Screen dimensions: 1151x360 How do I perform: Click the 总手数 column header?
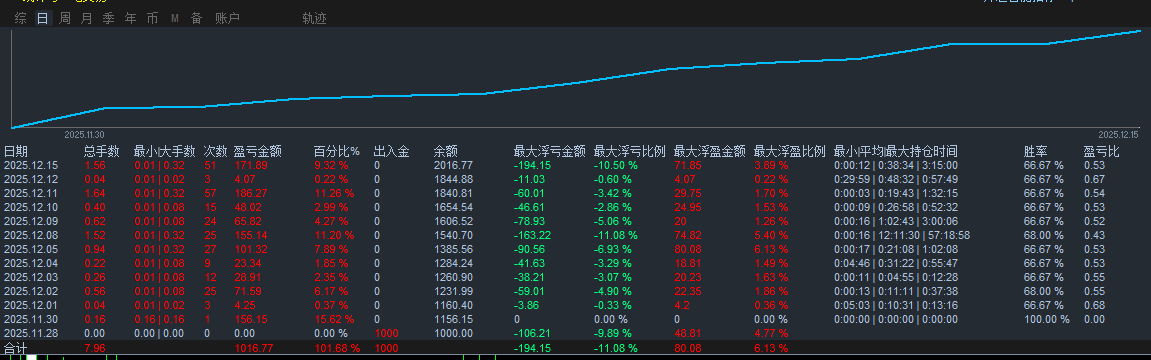click(x=101, y=151)
